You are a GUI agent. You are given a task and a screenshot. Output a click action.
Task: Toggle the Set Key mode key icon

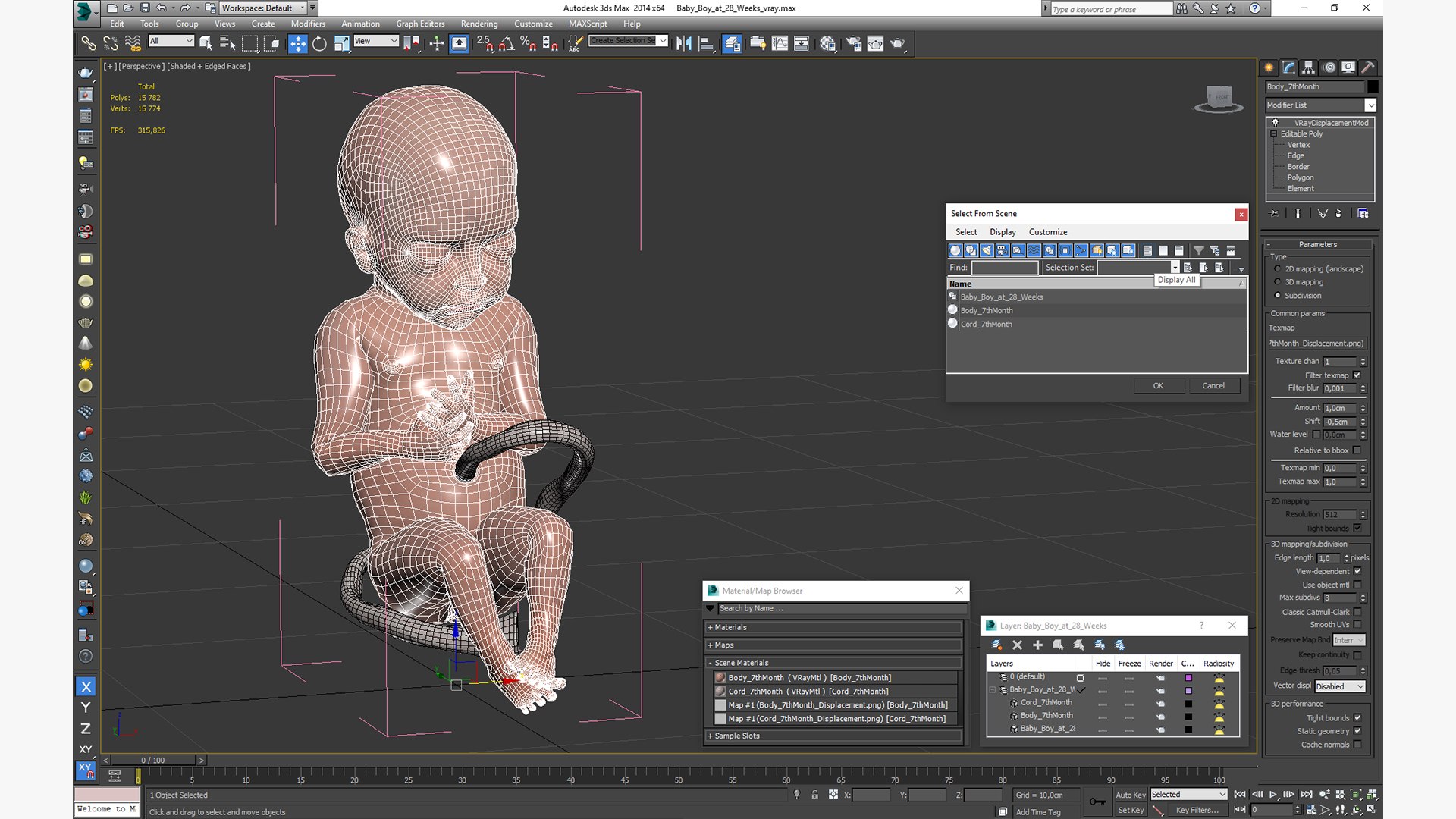click(1097, 802)
